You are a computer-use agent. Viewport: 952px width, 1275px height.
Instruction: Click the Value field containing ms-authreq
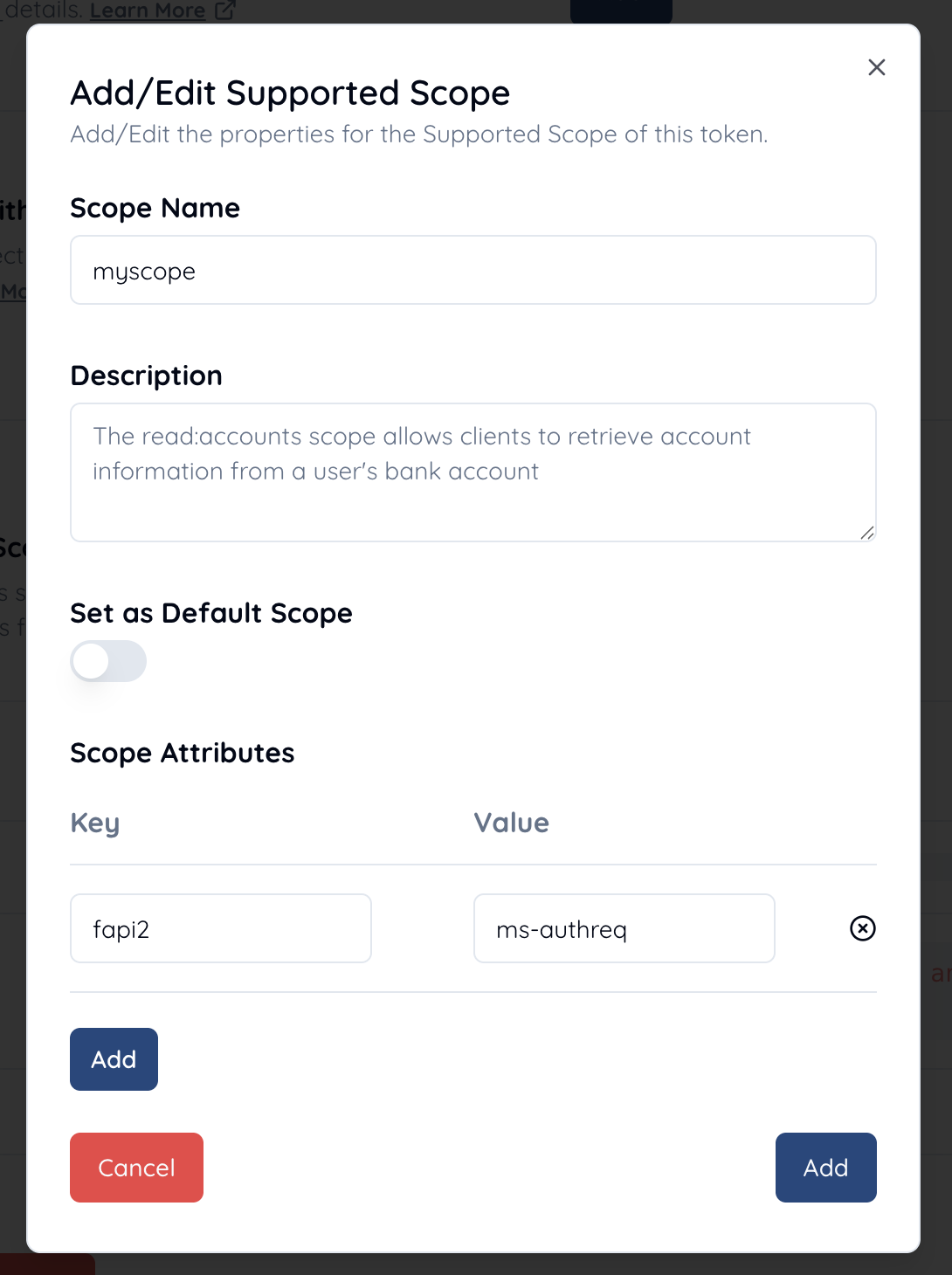click(624, 928)
